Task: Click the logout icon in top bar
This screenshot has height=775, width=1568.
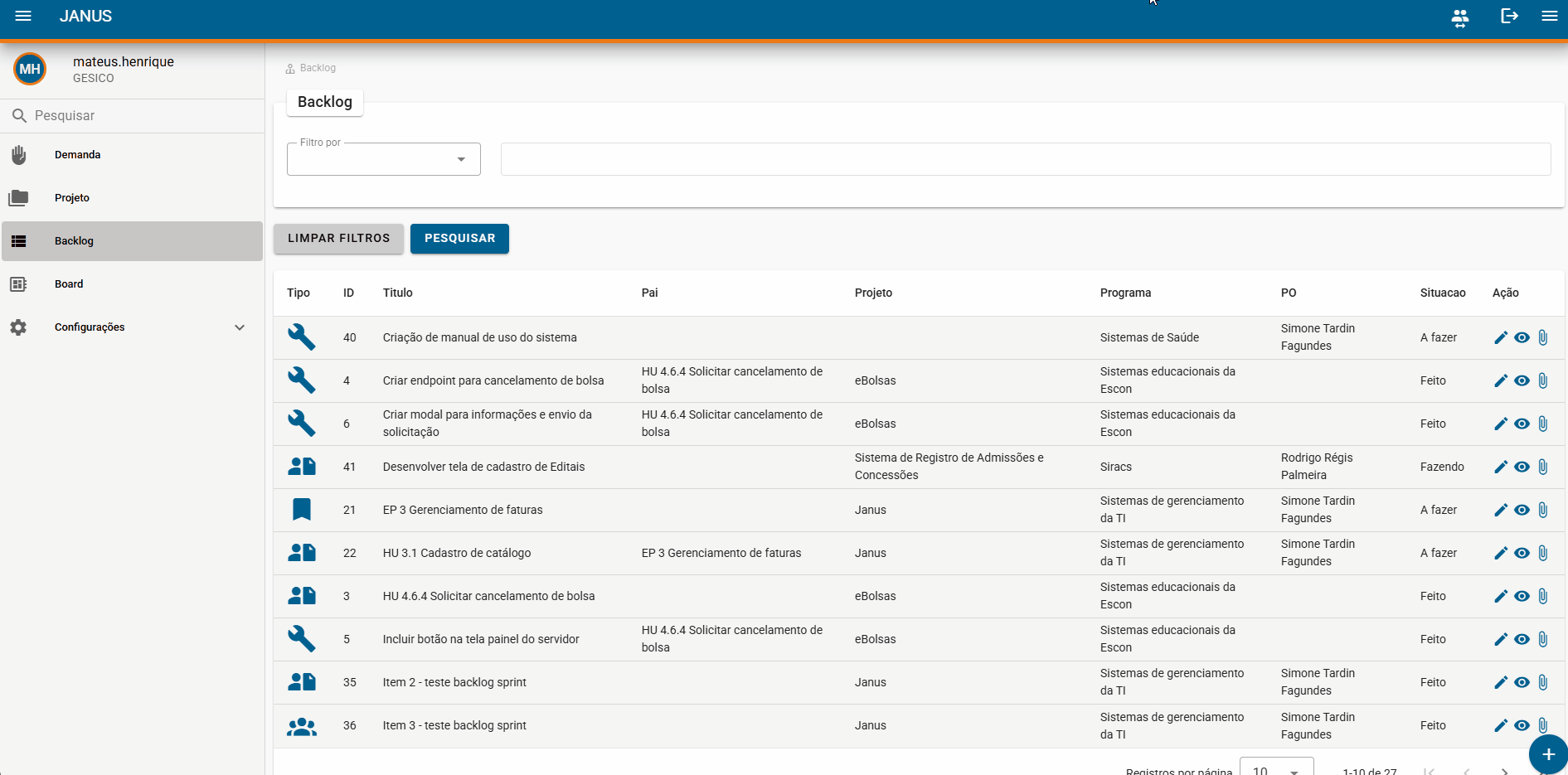Action: (x=1509, y=16)
